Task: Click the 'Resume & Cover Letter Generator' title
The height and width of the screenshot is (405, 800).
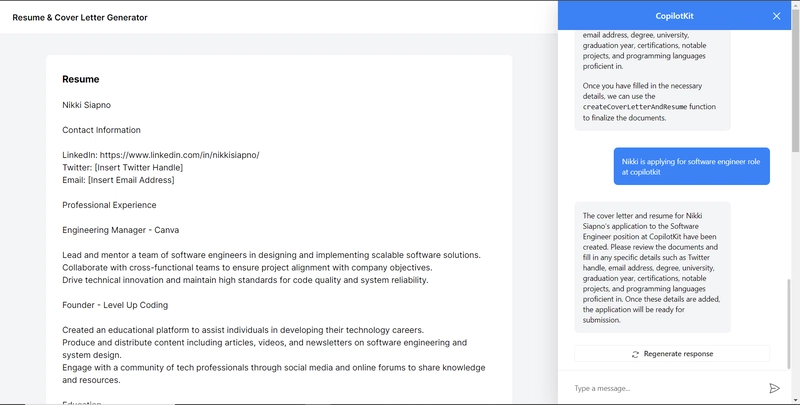Action: 80,17
